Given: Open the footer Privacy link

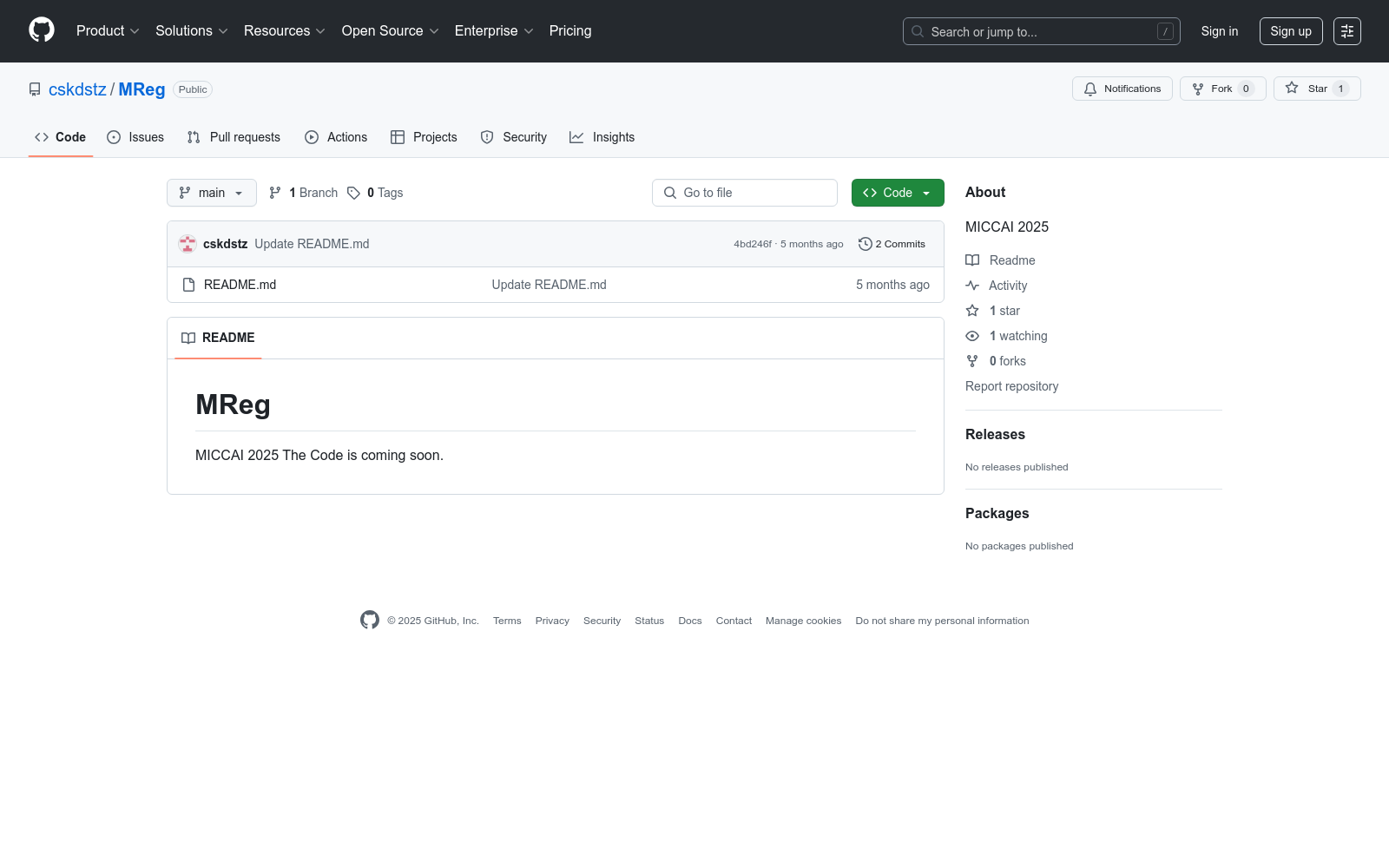Looking at the screenshot, I should pos(552,621).
